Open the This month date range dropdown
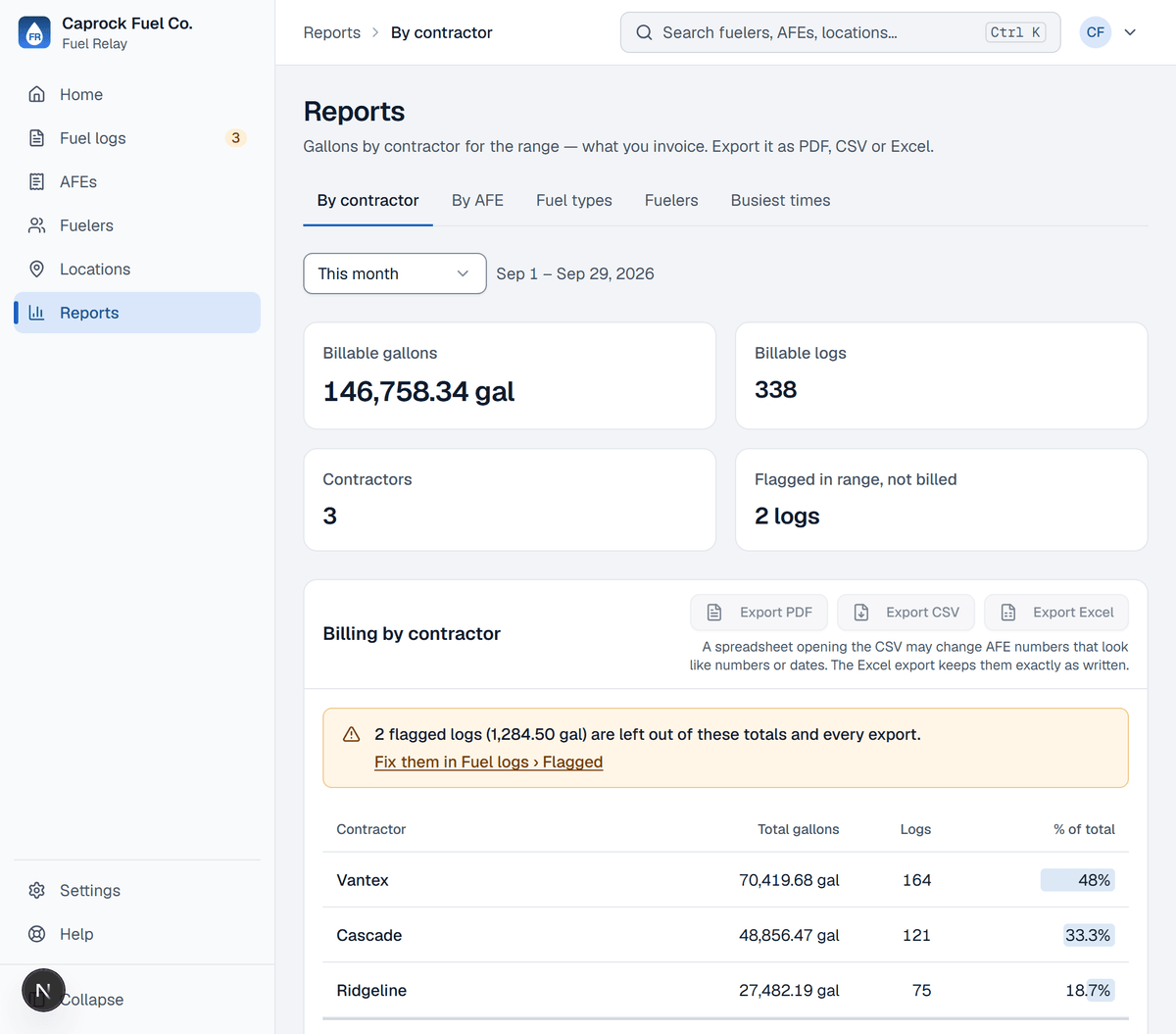This screenshot has width=1176, height=1034. (x=395, y=273)
